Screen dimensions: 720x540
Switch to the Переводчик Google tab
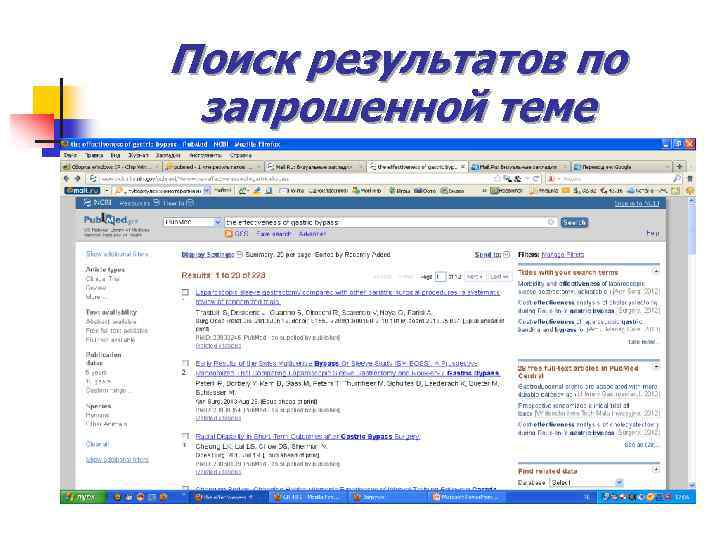click(621, 167)
